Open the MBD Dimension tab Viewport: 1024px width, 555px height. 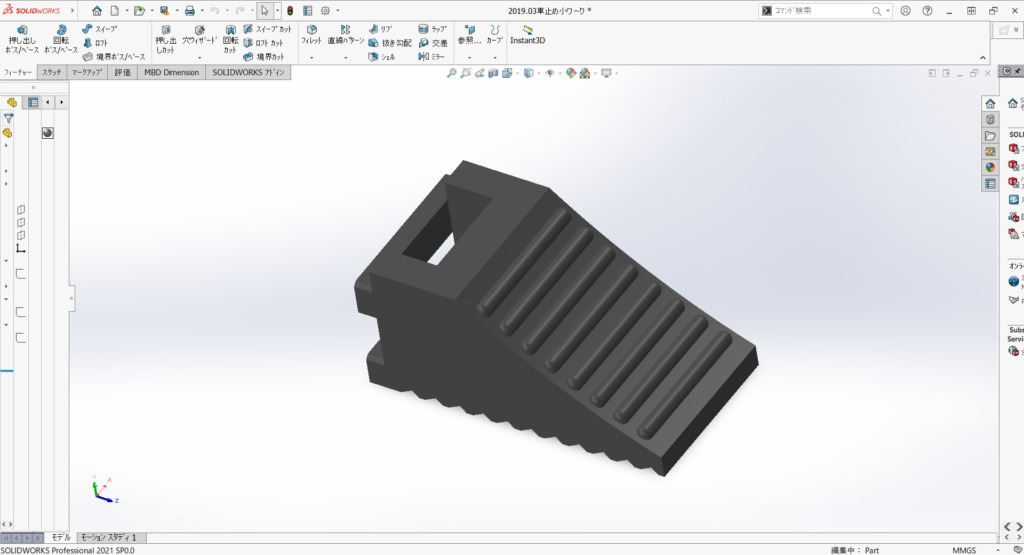[171, 73]
